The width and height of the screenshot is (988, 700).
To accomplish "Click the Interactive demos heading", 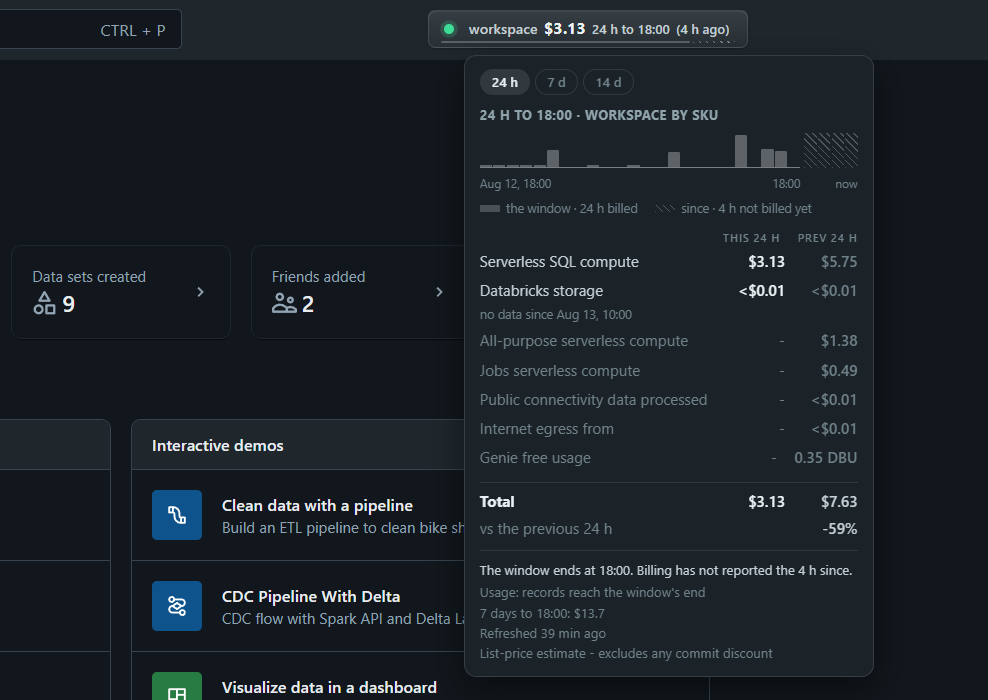I will (x=217, y=445).
